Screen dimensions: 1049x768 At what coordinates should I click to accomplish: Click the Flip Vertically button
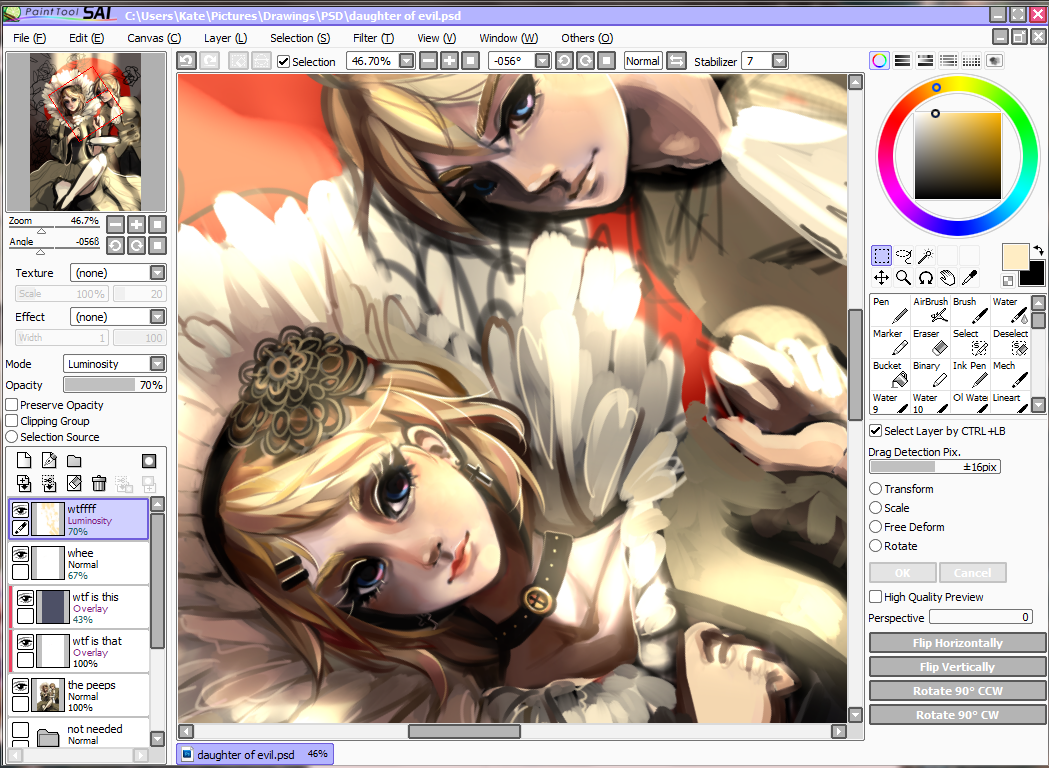[957, 667]
